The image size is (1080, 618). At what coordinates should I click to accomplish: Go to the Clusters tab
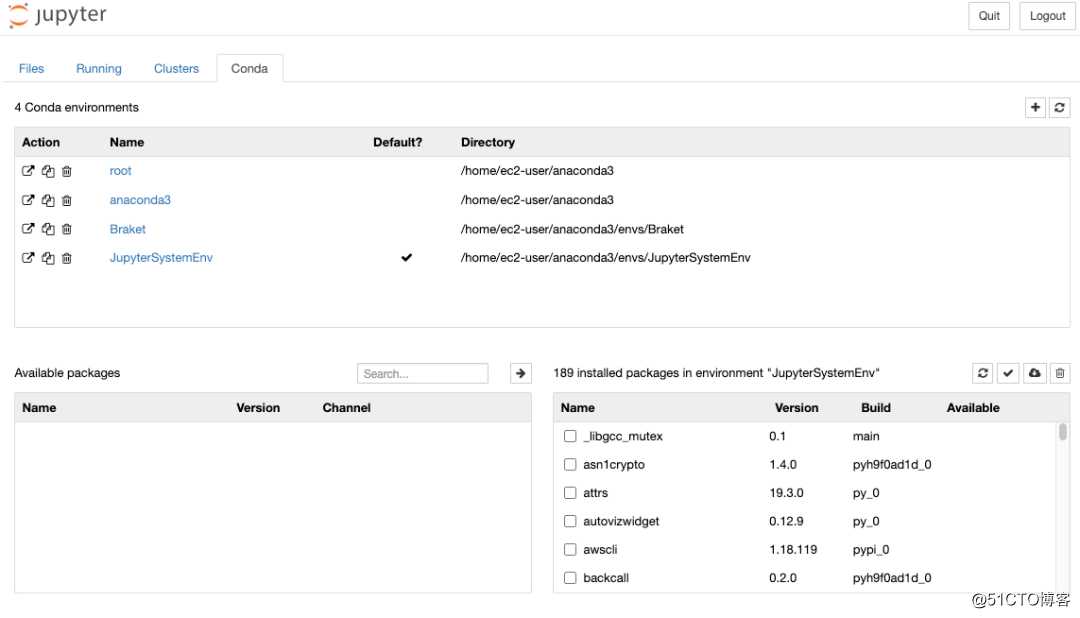tap(176, 68)
